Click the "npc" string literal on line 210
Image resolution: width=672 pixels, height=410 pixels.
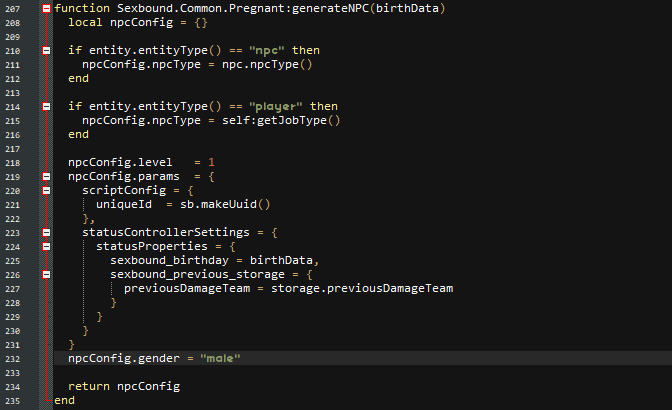tap(267, 51)
